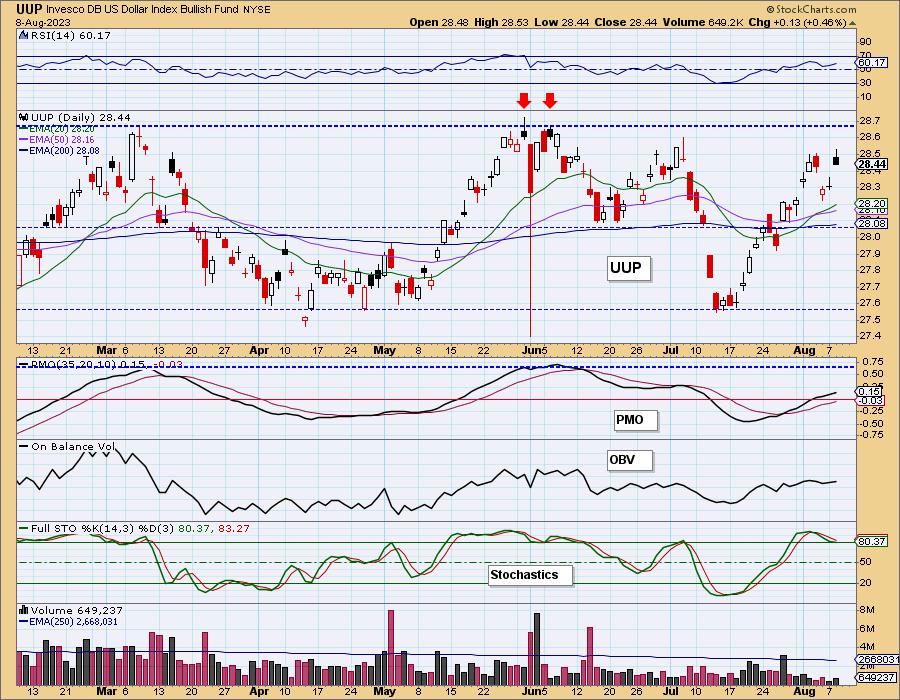The image size is (900, 700).
Task: Click the RSI(14) 60.17 legend
Action: pyautogui.click(x=70, y=36)
